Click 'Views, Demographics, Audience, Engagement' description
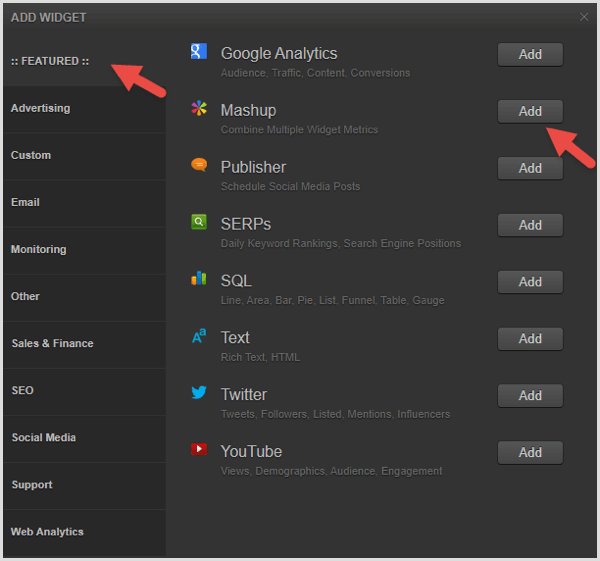Screen dimensions: 600x561 331,471
